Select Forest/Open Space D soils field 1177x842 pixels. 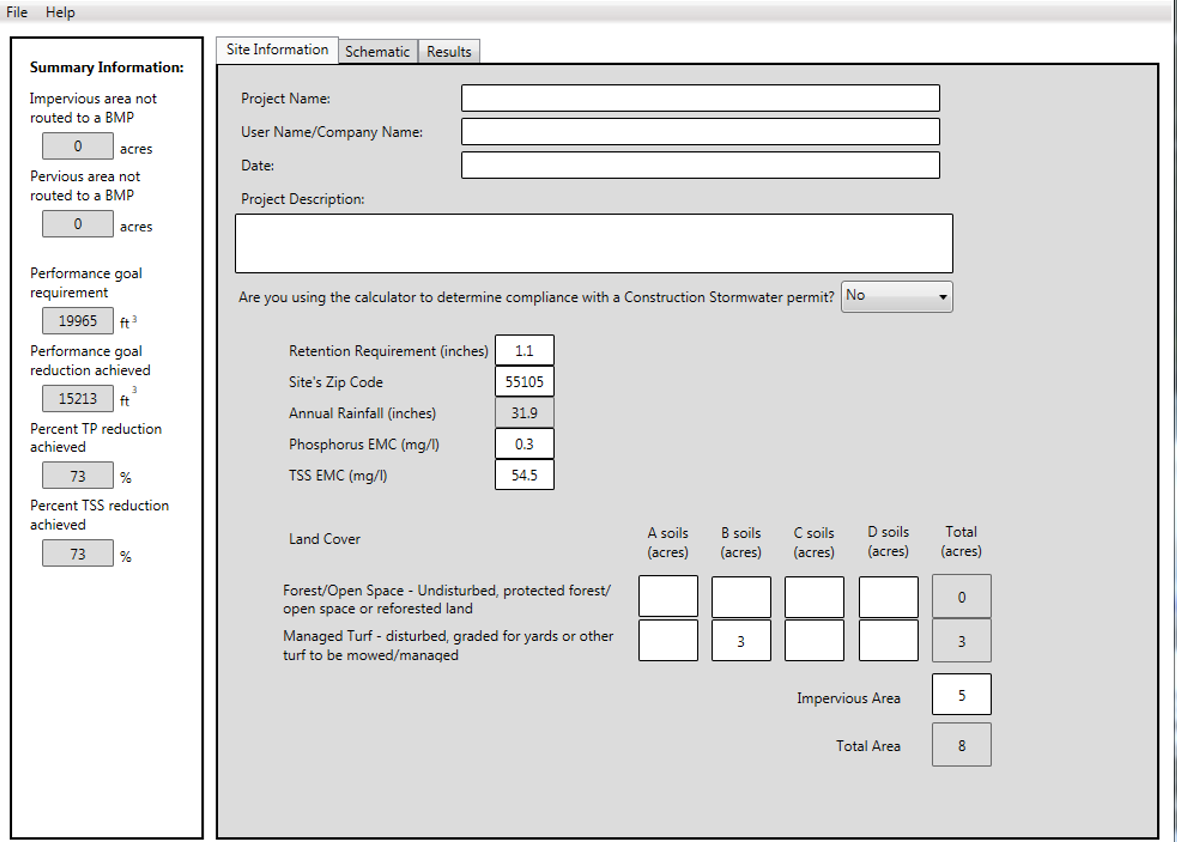(x=888, y=597)
